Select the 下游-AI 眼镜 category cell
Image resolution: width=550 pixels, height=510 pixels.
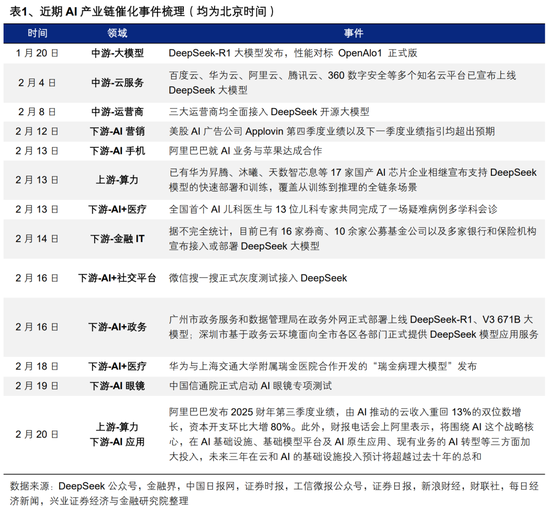(x=118, y=386)
